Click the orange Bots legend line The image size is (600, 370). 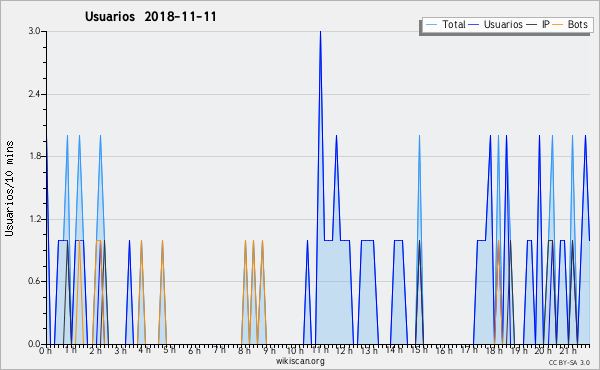point(558,24)
